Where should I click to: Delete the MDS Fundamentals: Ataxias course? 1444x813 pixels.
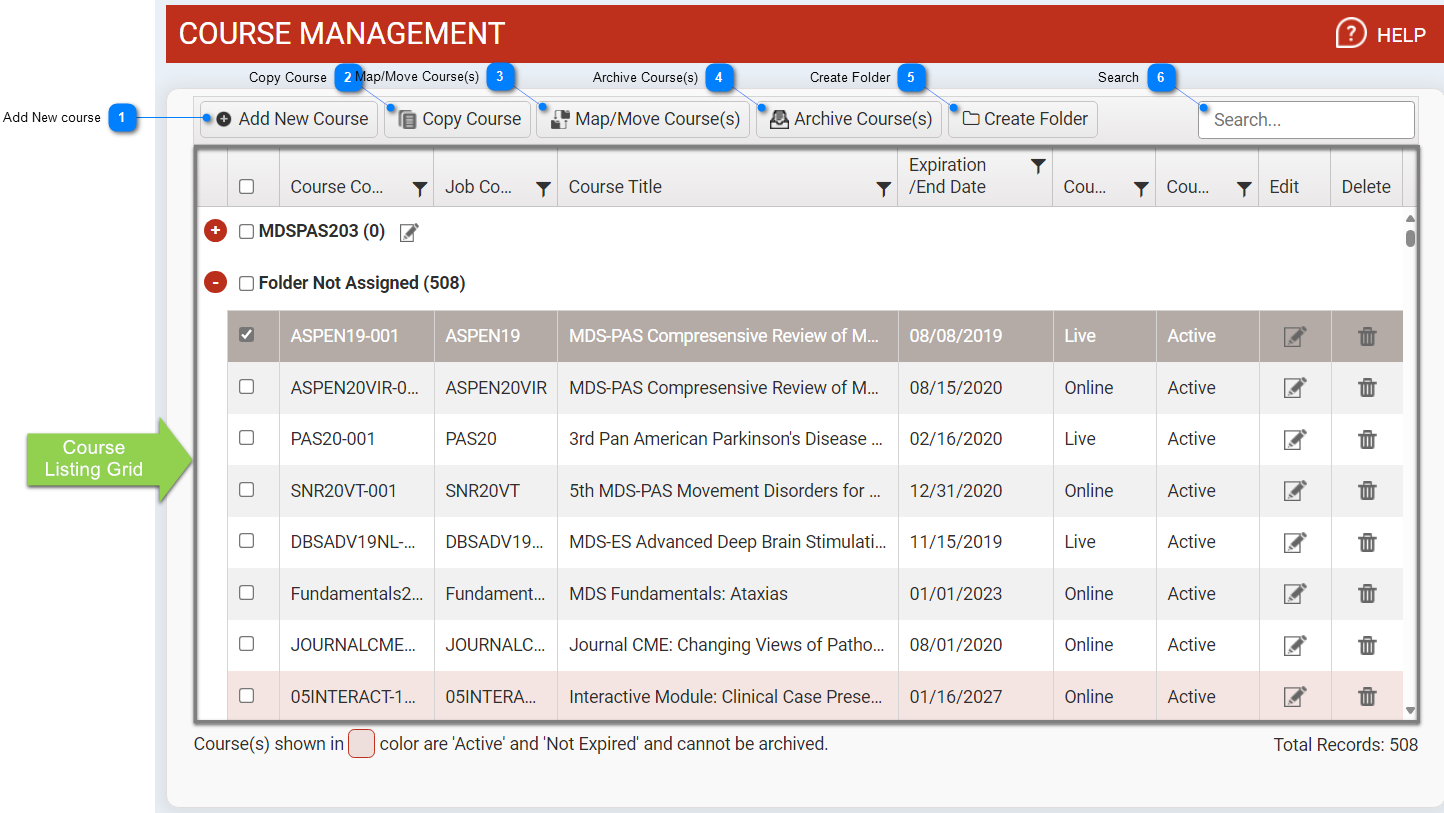point(1367,594)
